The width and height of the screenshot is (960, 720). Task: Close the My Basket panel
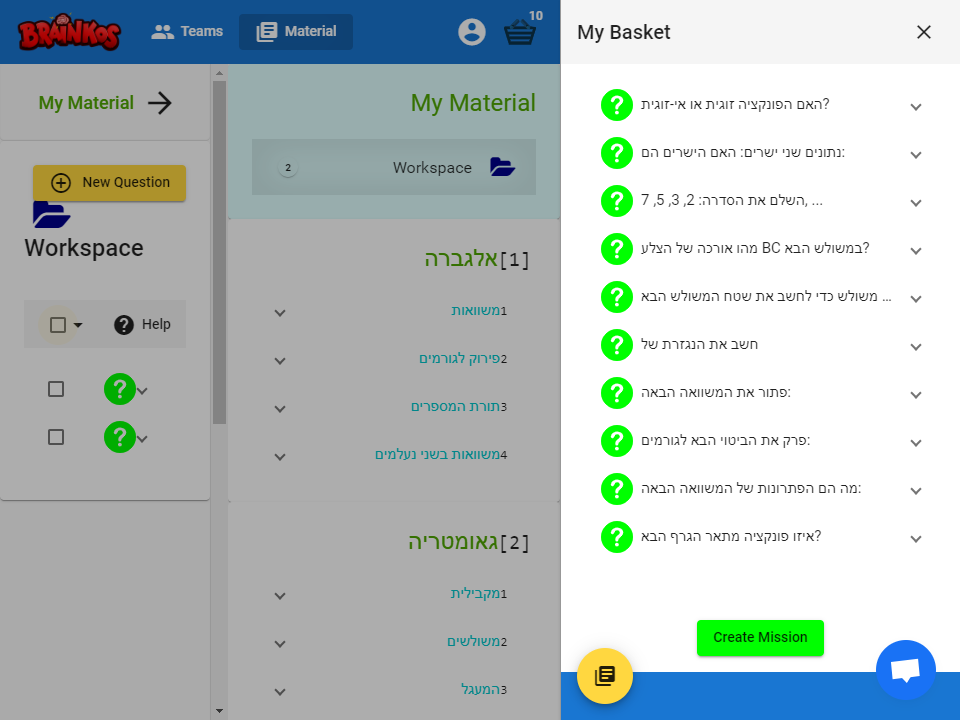[x=923, y=32]
